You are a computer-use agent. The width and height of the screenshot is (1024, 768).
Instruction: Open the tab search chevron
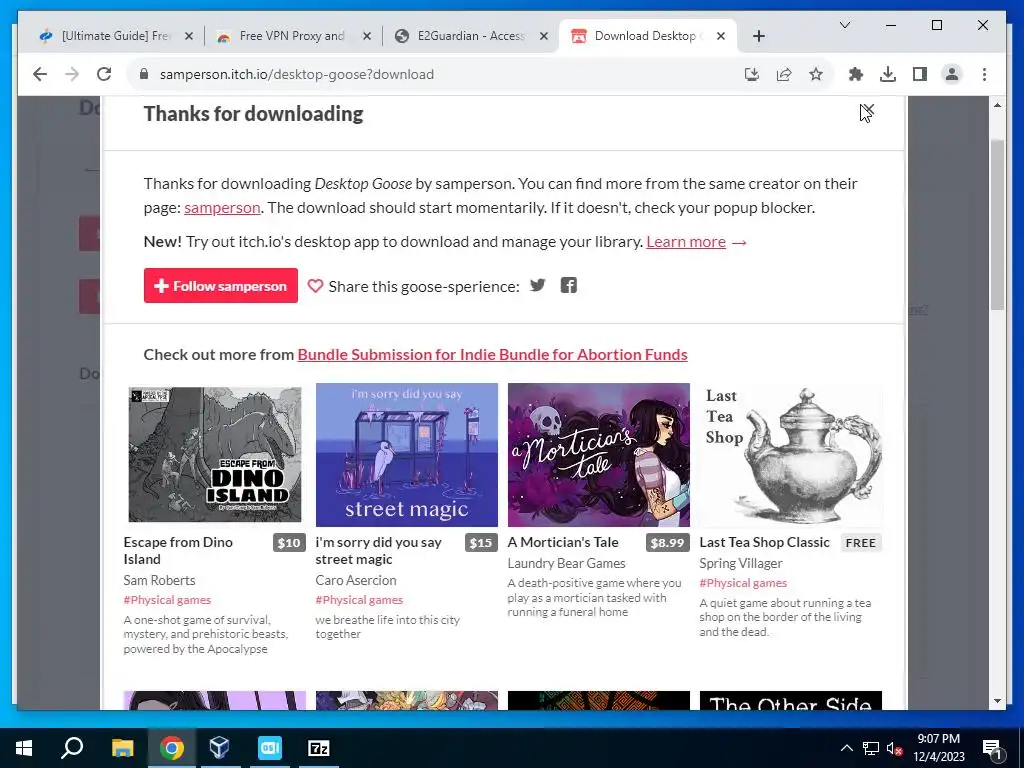844,25
